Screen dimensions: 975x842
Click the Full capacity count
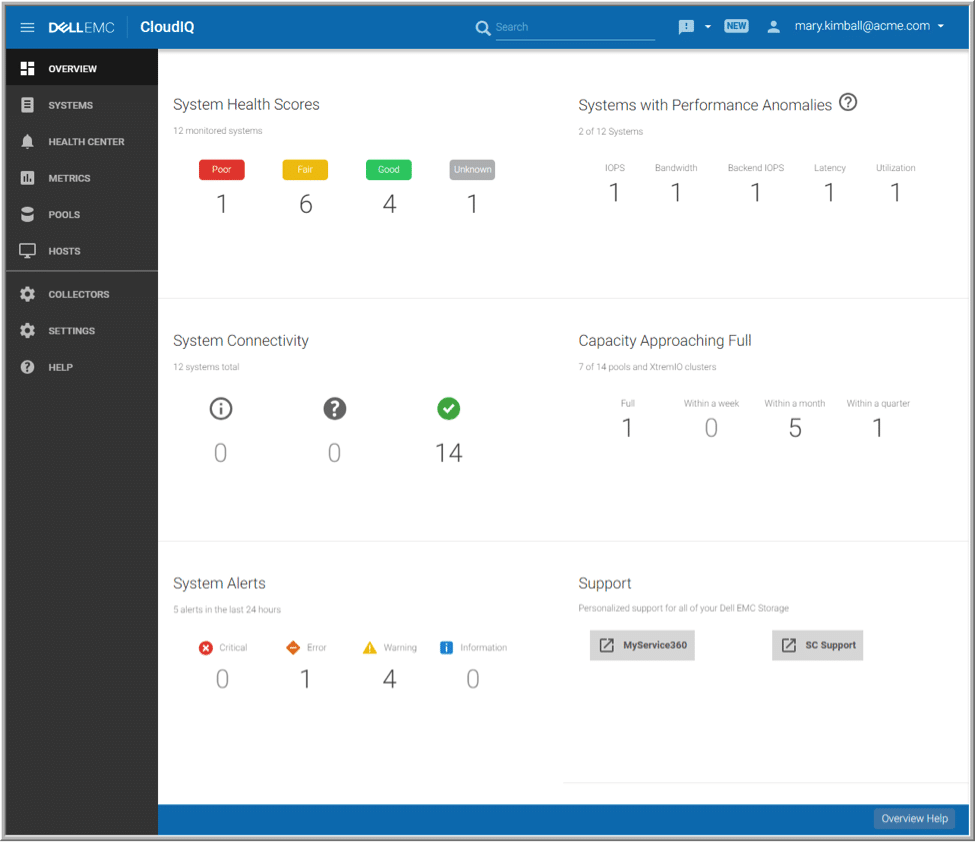[x=627, y=428]
